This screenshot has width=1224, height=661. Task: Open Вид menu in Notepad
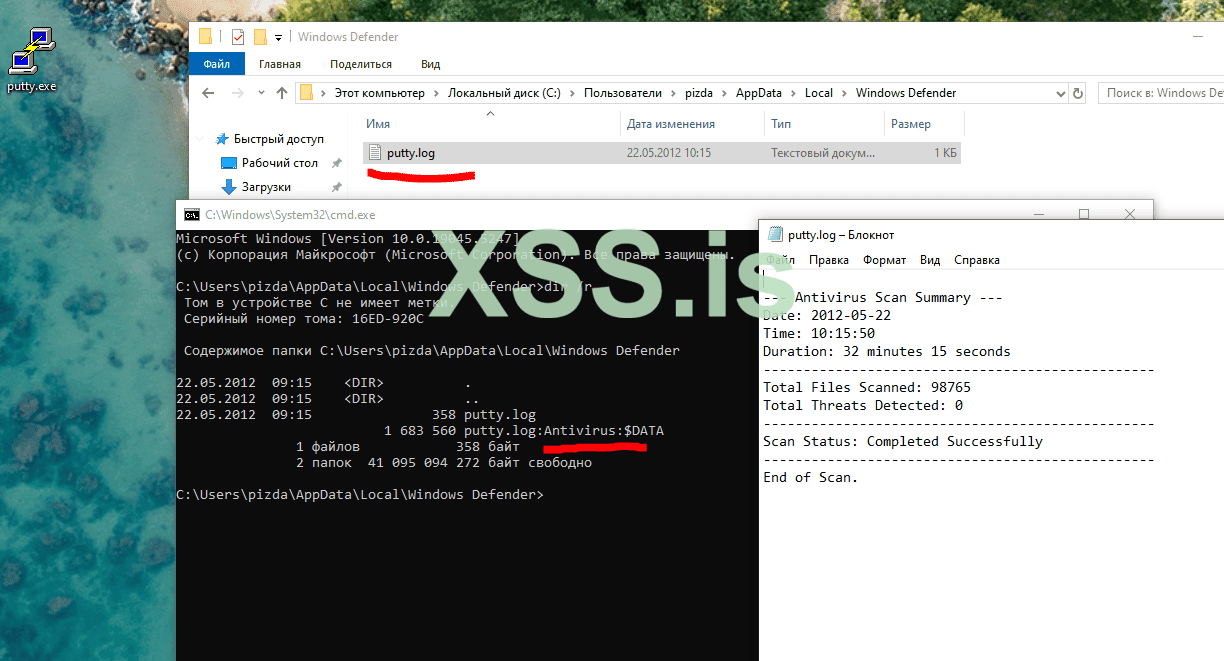click(x=930, y=260)
